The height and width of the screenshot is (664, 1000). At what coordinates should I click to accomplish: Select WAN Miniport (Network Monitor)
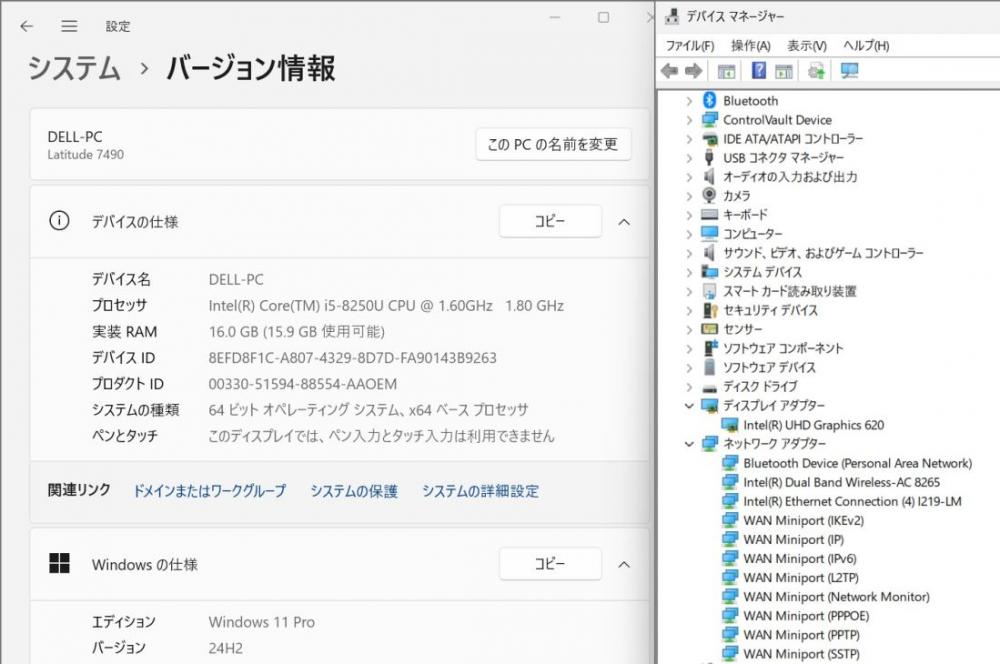click(x=836, y=597)
